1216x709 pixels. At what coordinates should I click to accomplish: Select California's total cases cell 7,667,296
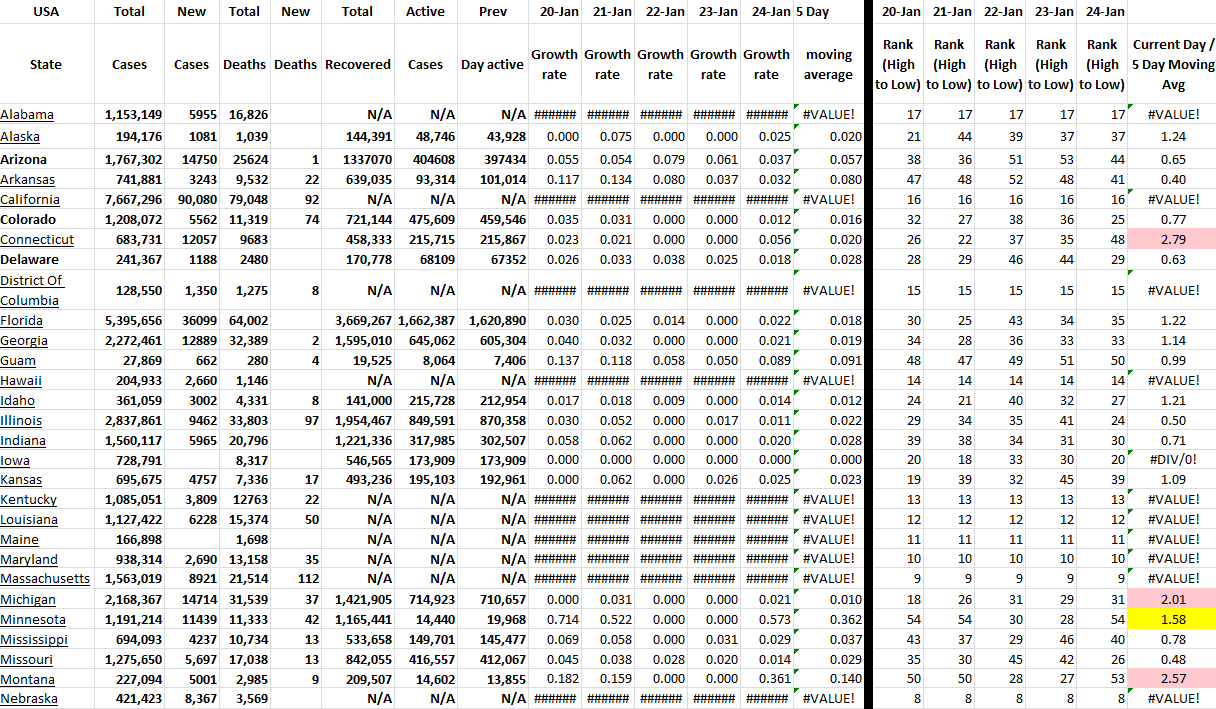(x=133, y=199)
